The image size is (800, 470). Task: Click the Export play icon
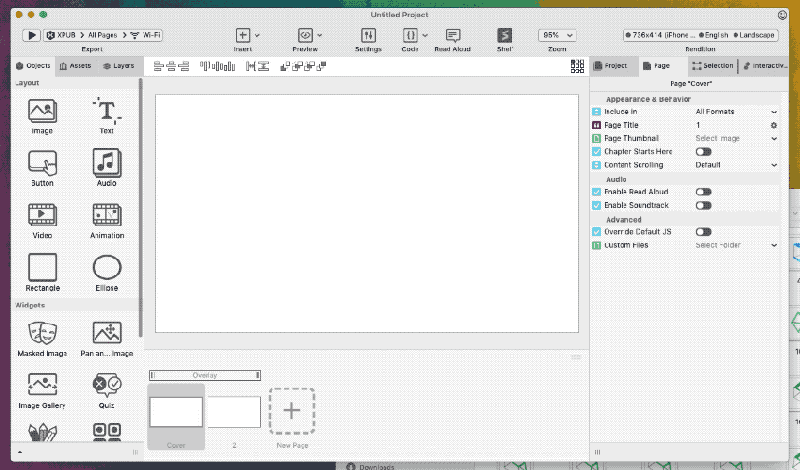(31, 35)
